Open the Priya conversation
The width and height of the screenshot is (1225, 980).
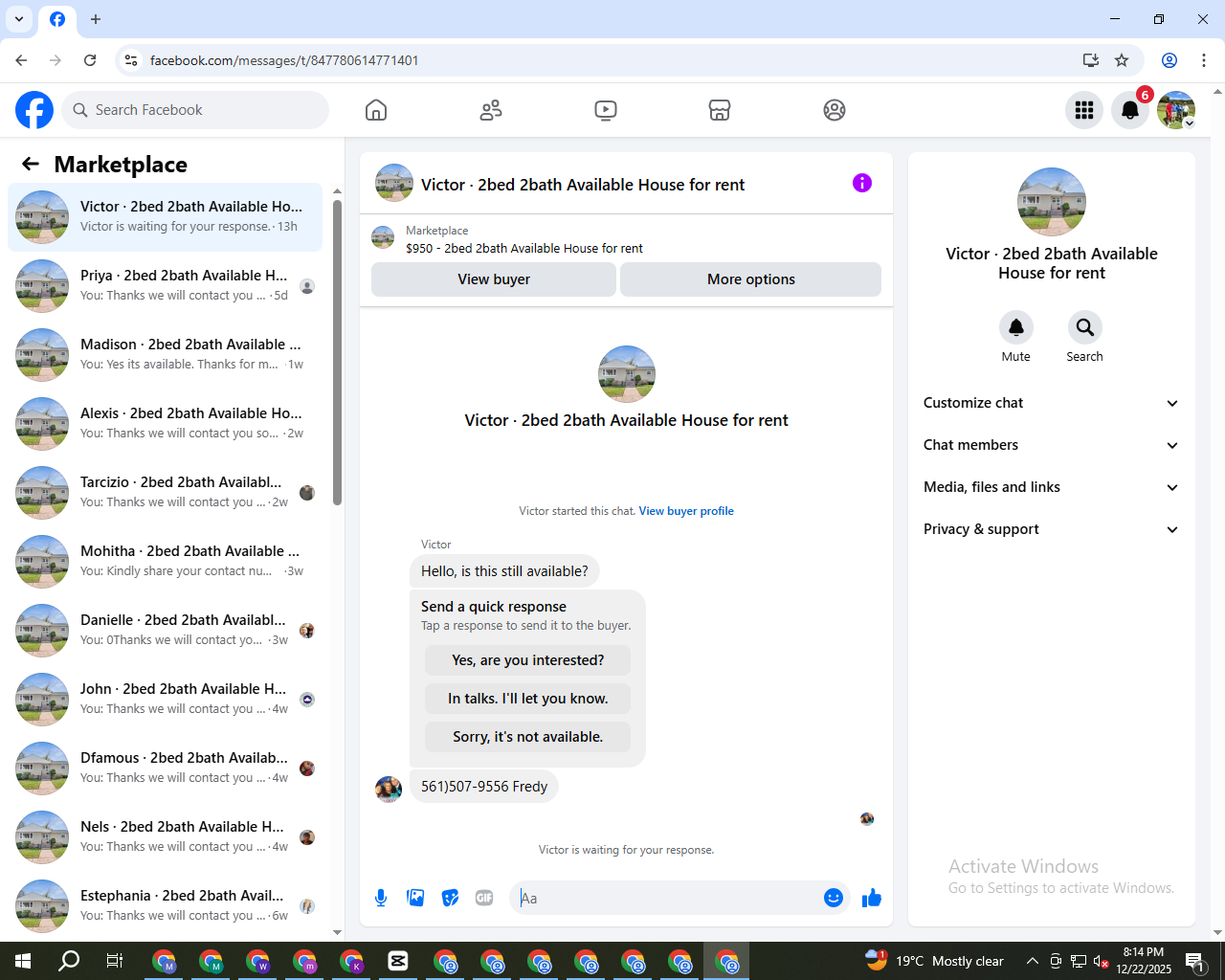click(165, 286)
